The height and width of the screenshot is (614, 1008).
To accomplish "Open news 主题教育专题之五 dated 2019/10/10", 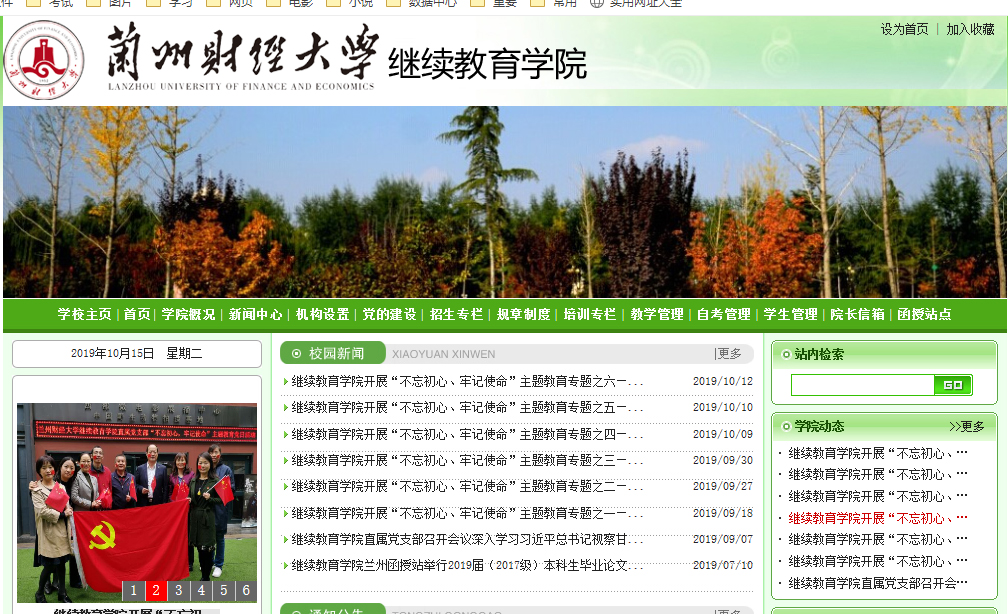I will (x=467, y=408).
